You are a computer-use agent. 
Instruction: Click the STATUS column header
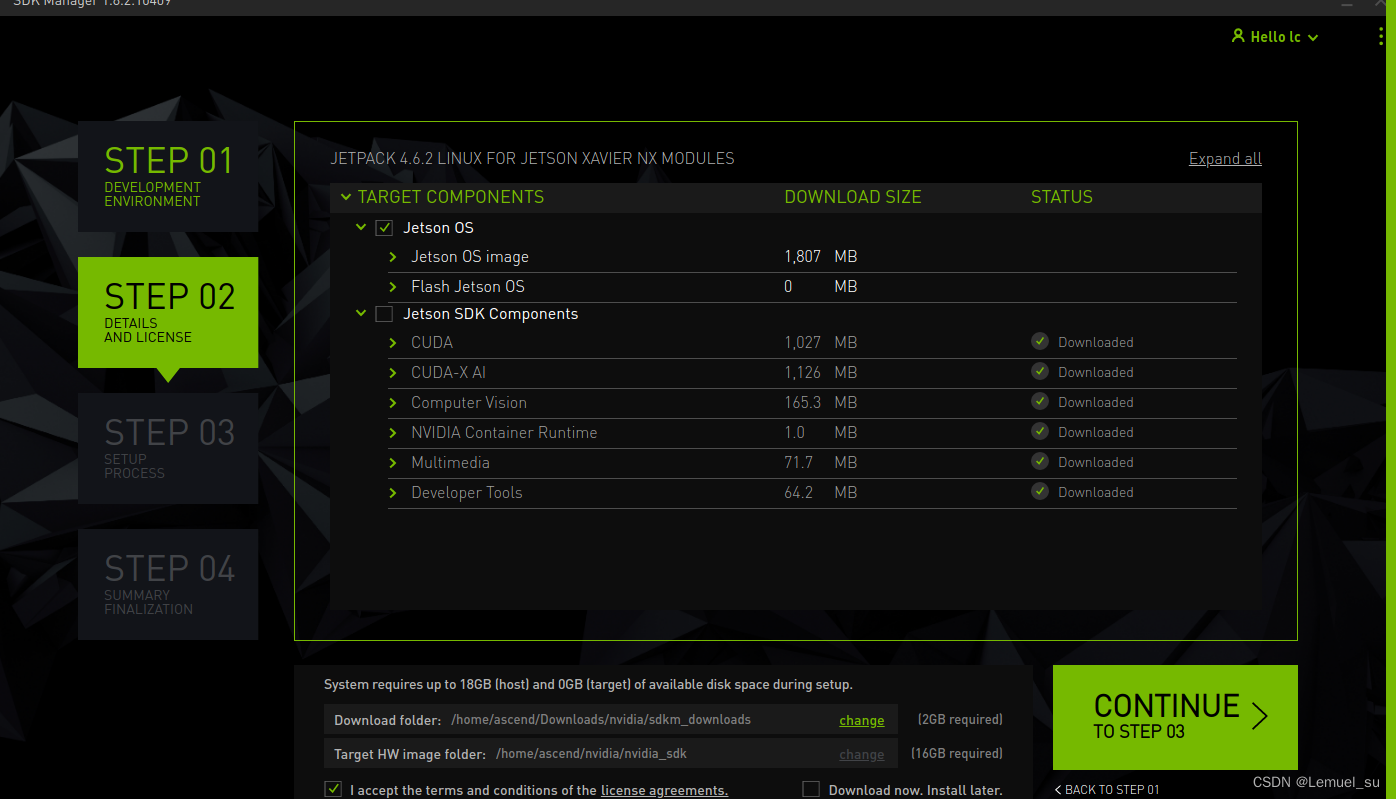coord(1062,197)
